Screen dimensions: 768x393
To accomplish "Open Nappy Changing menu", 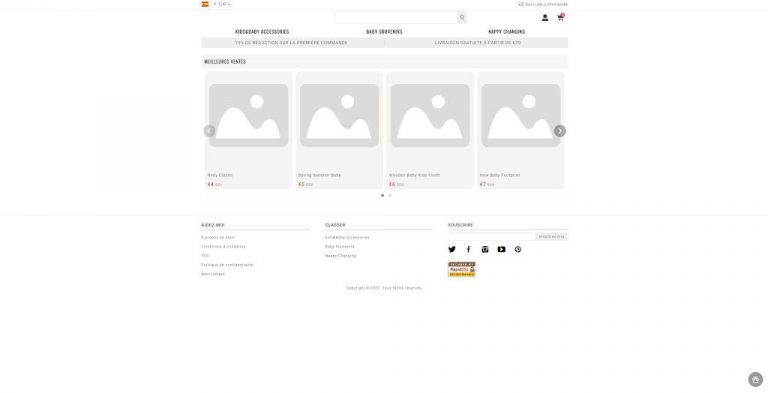I will (x=506, y=31).
